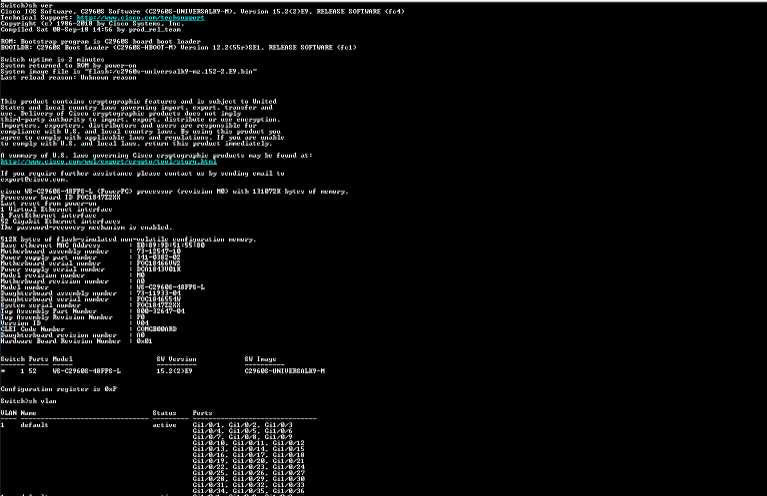Click the 'default' VLAN name
The image size is (767, 496).
coord(34,425)
